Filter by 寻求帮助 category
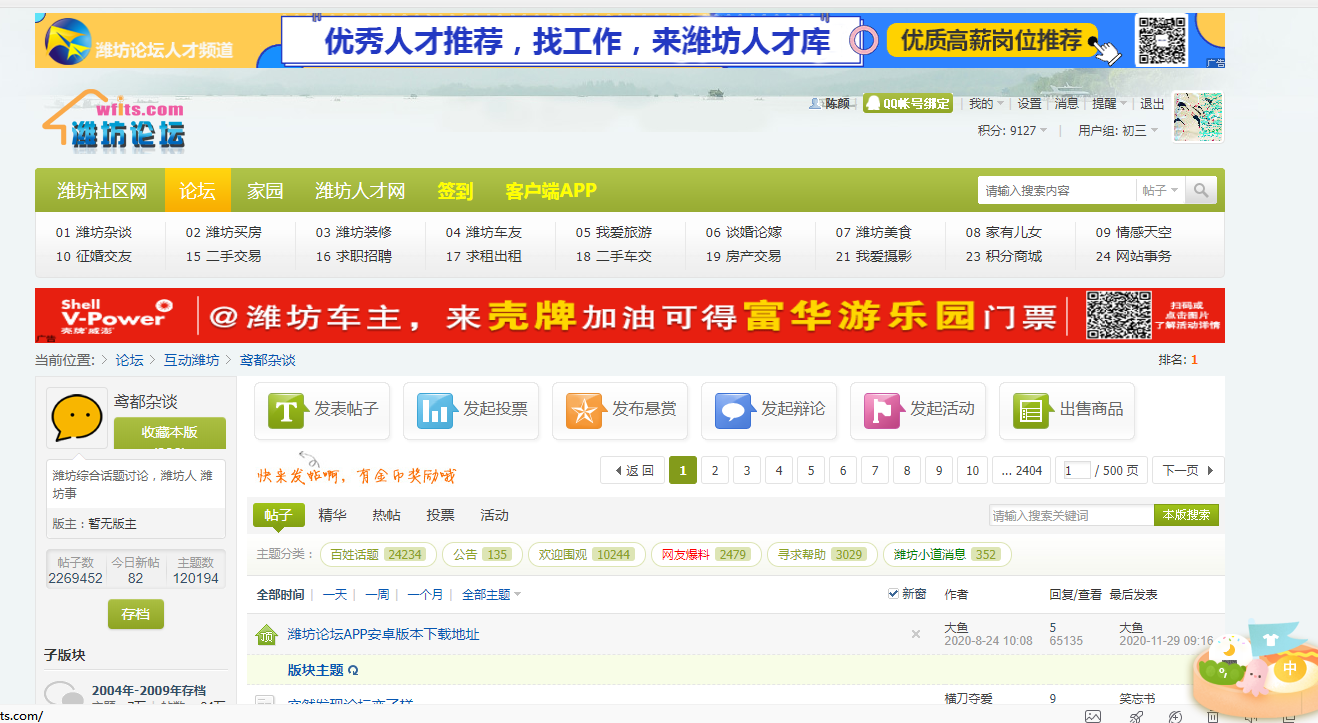 [x=822, y=554]
